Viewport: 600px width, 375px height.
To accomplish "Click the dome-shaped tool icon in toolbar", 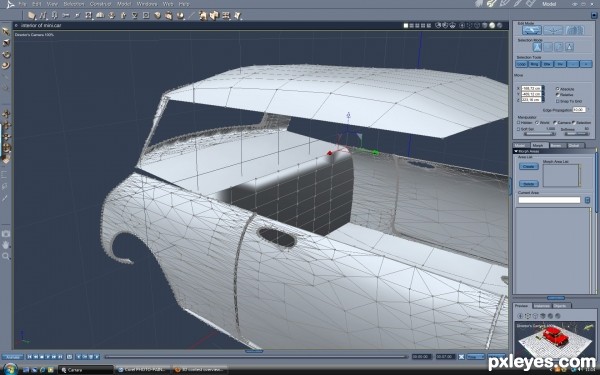I will point(100,15).
